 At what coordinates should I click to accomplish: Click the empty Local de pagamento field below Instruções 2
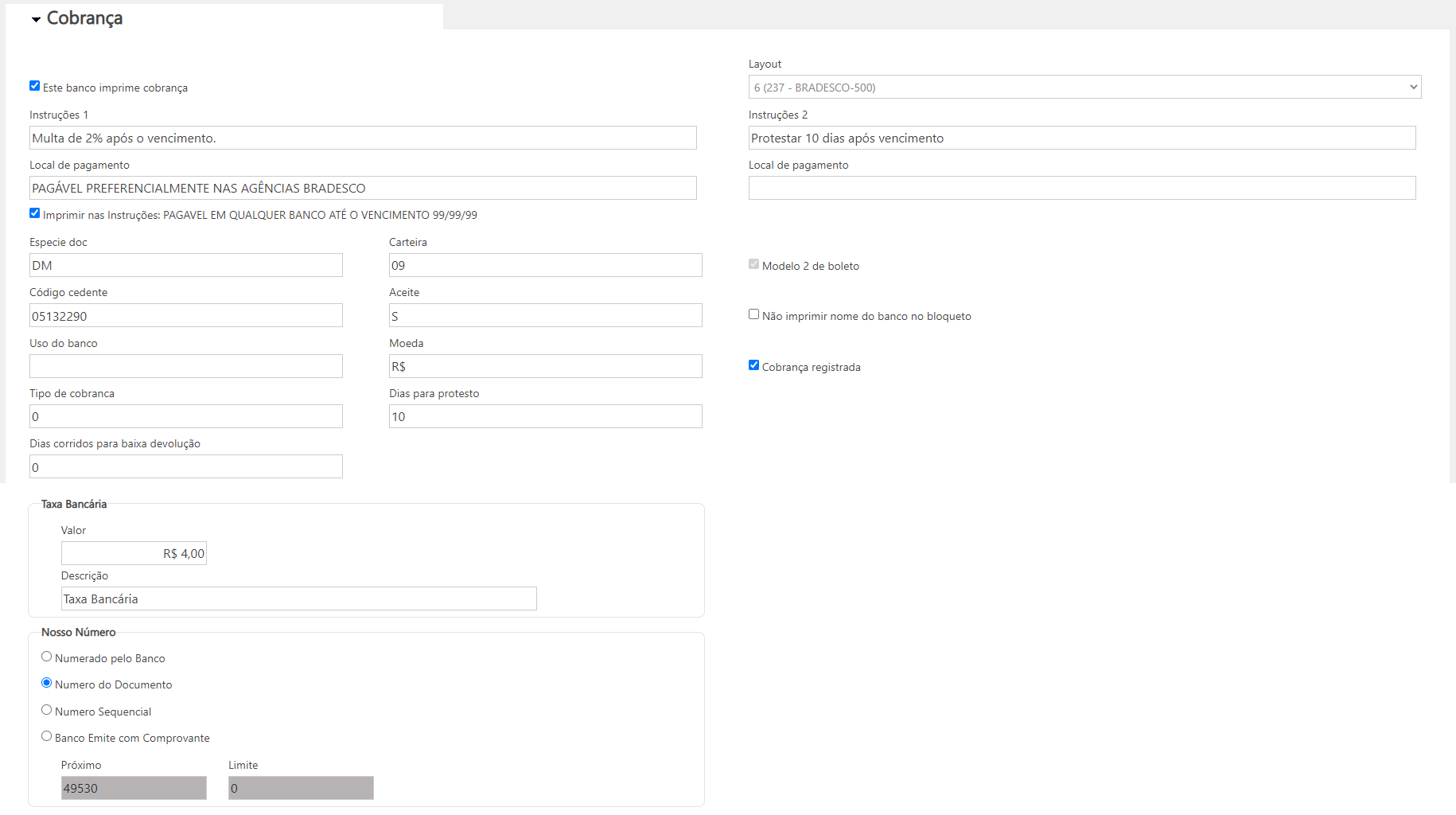1082,188
